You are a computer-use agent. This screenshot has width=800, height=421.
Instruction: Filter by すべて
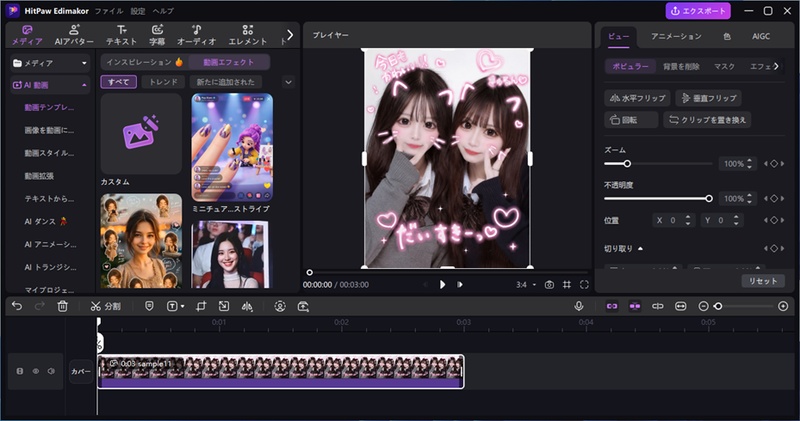click(x=118, y=82)
